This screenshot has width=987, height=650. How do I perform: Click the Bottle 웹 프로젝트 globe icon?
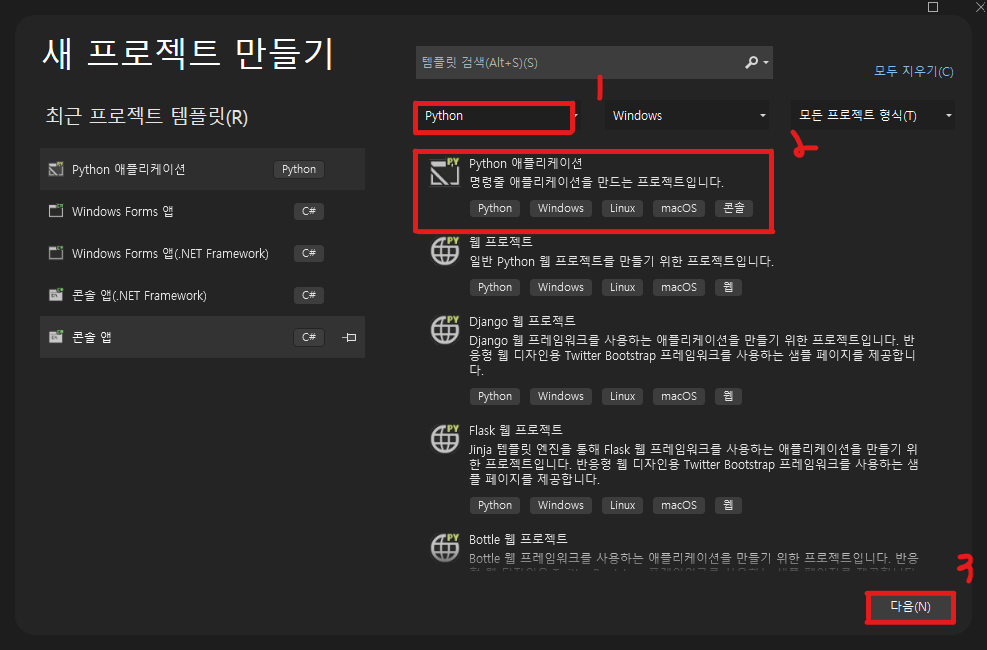[x=444, y=547]
